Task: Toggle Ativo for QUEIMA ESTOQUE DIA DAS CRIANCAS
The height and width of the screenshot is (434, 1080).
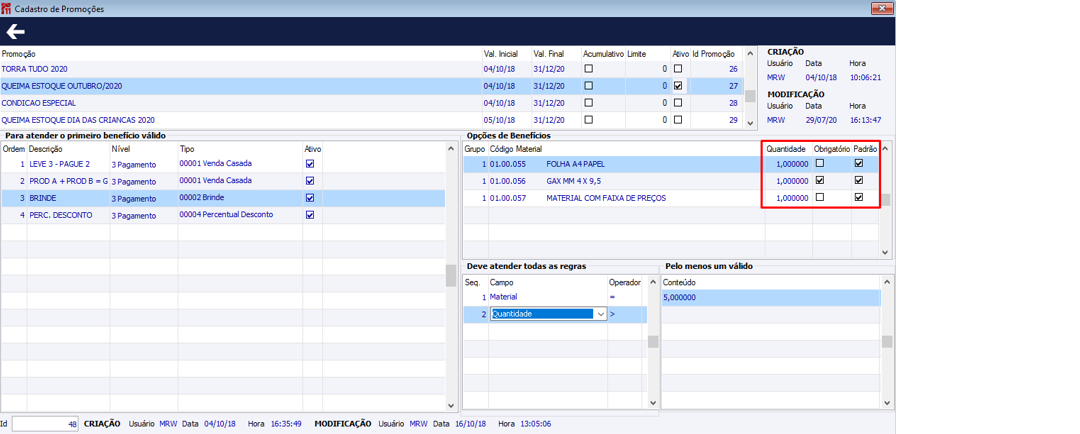Action: 678,120
